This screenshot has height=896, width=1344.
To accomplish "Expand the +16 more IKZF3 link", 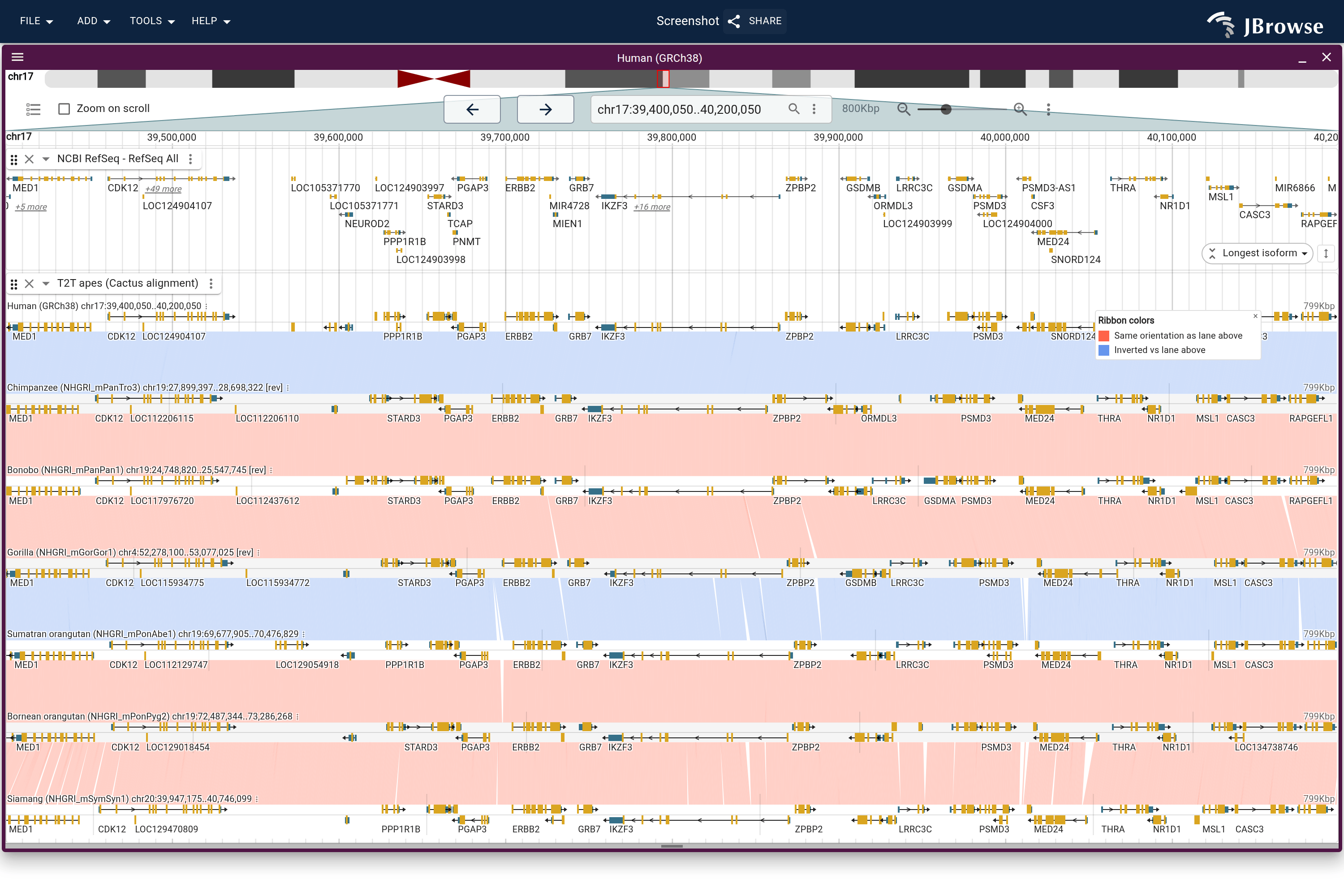I will [652, 207].
